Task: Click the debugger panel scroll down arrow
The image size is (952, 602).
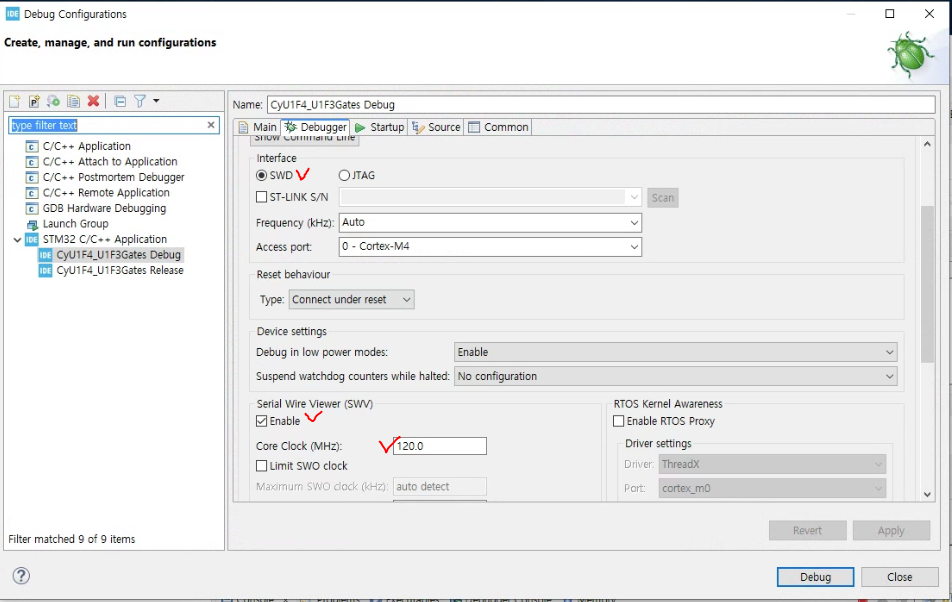Action: (927, 494)
